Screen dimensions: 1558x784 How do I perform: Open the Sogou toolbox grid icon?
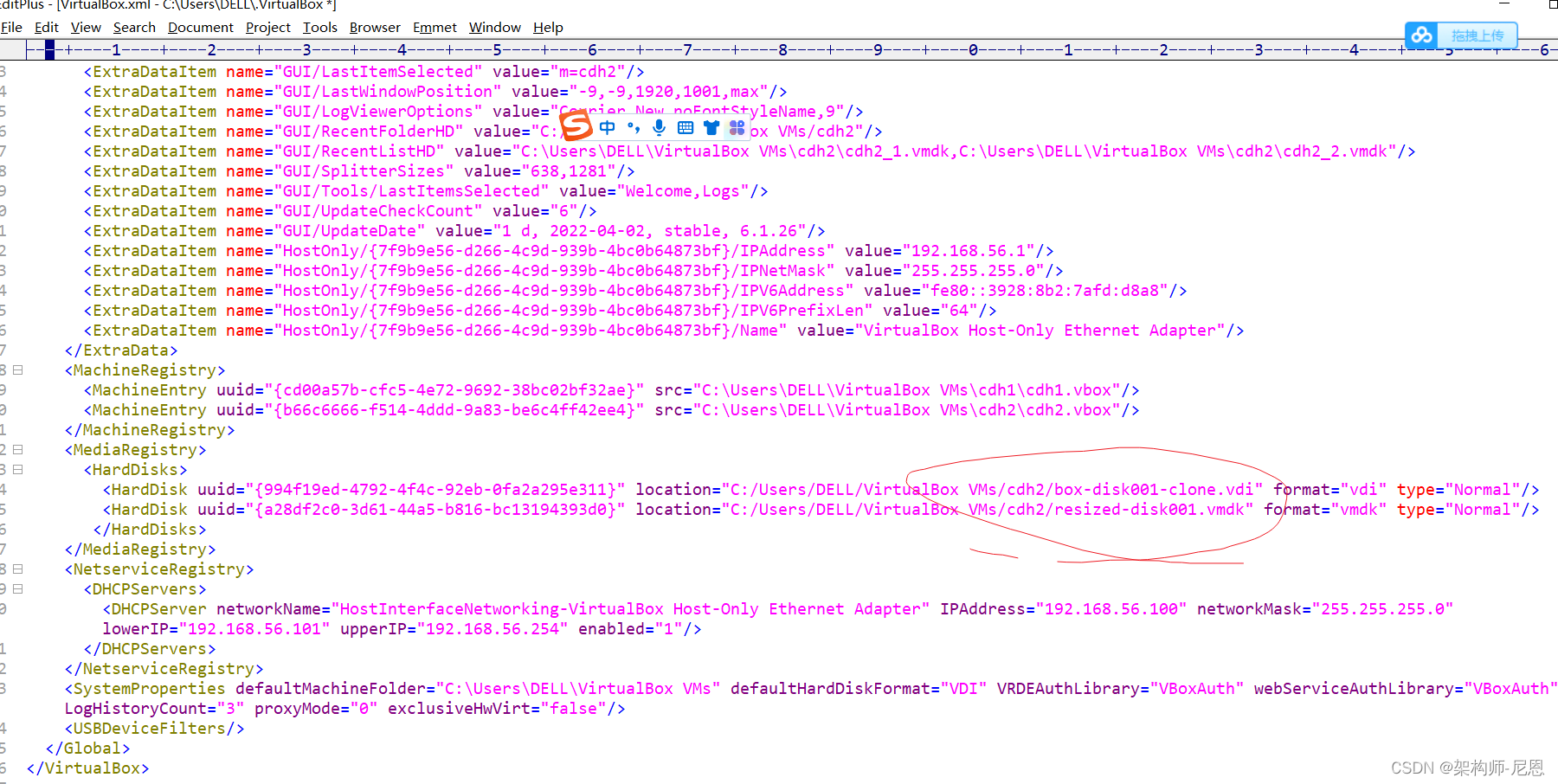[737, 128]
